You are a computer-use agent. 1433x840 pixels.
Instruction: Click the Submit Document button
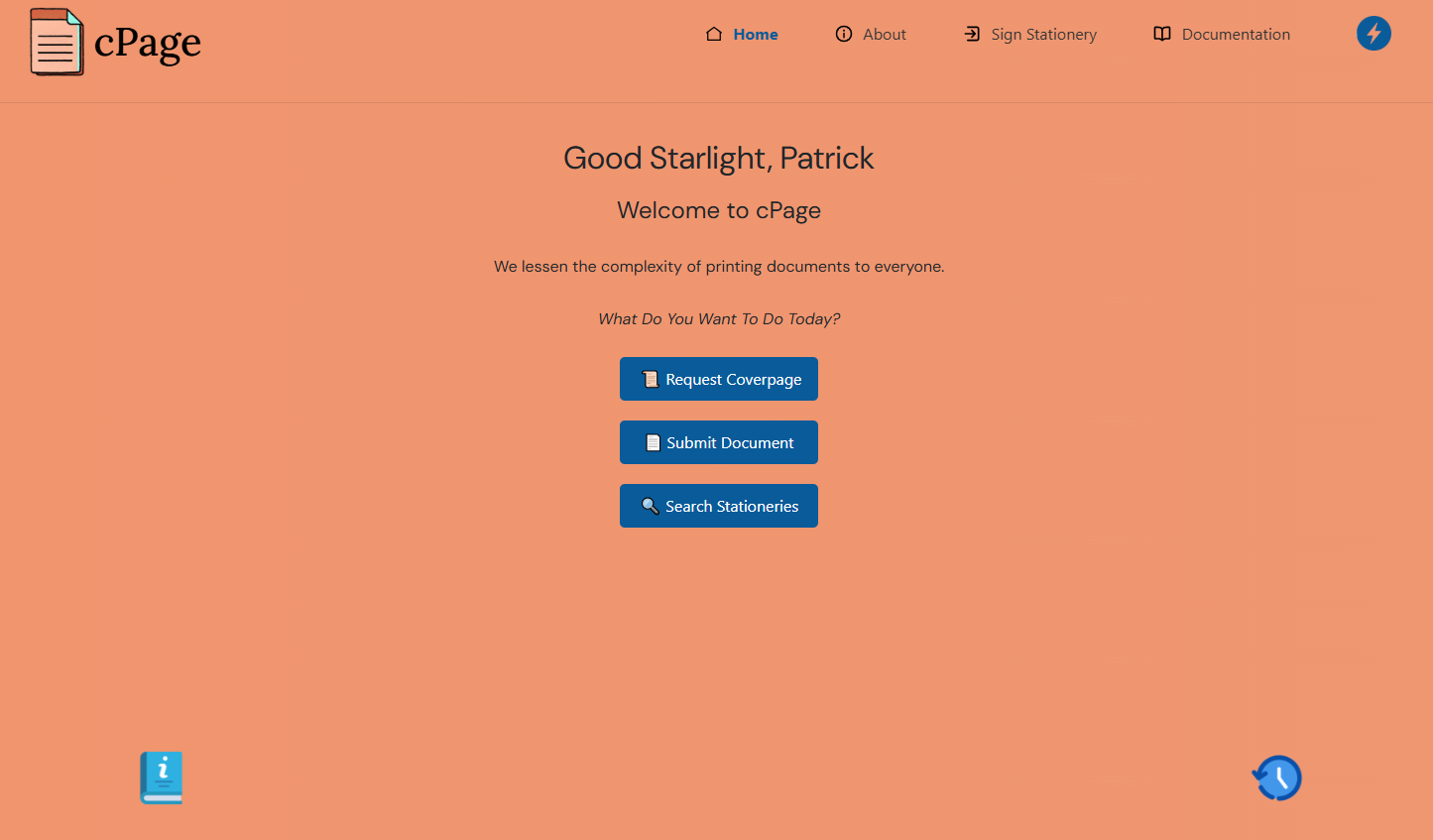click(x=719, y=441)
